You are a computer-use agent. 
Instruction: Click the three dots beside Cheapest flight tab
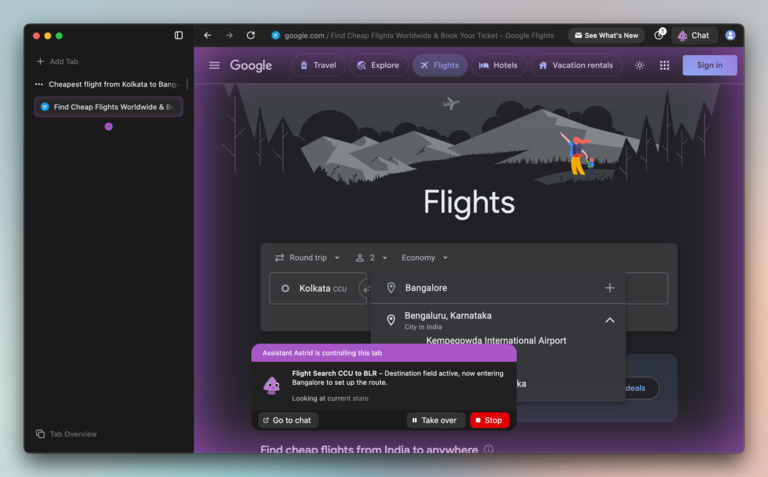point(39,84)
